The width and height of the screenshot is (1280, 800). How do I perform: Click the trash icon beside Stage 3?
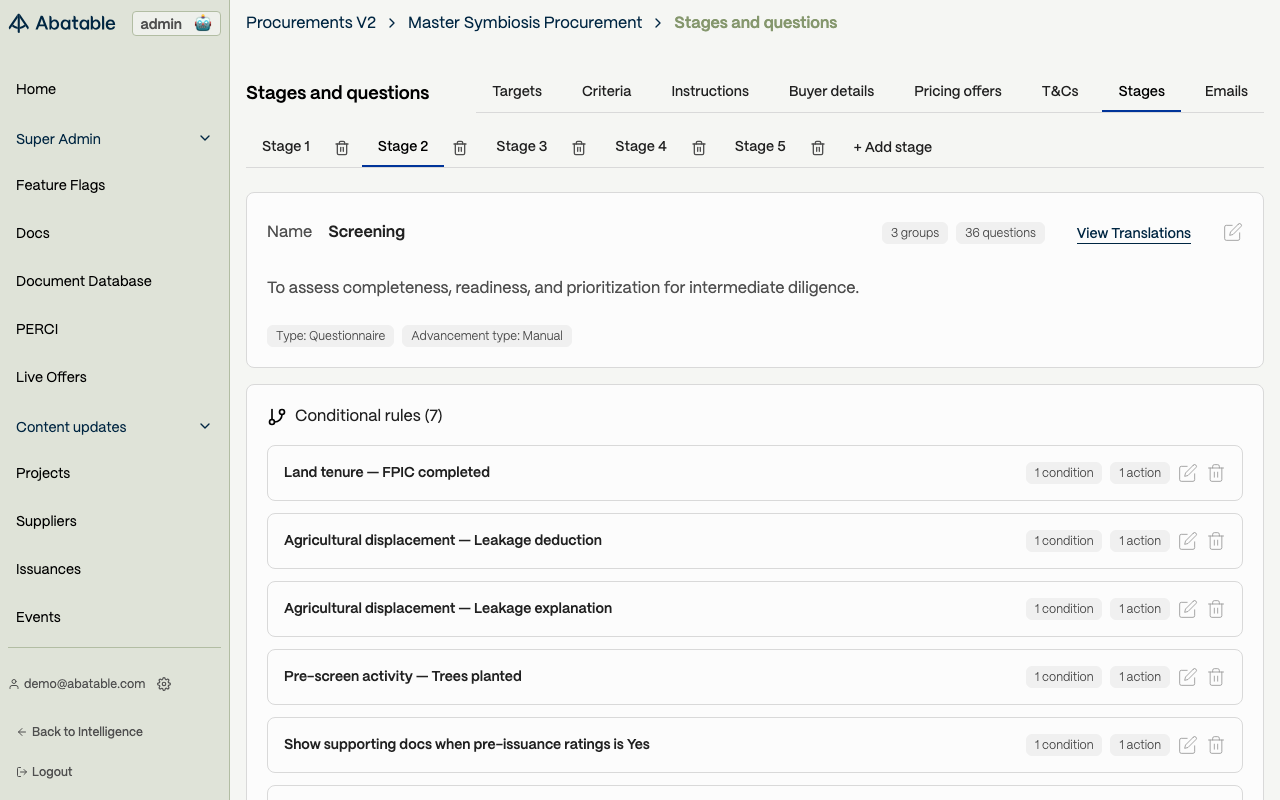point(579,148)
